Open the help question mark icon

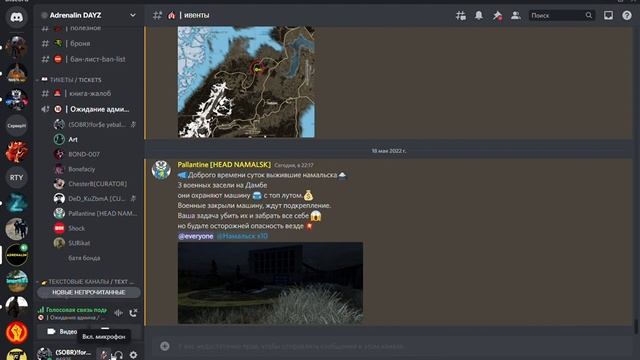(x=627, y=16)
